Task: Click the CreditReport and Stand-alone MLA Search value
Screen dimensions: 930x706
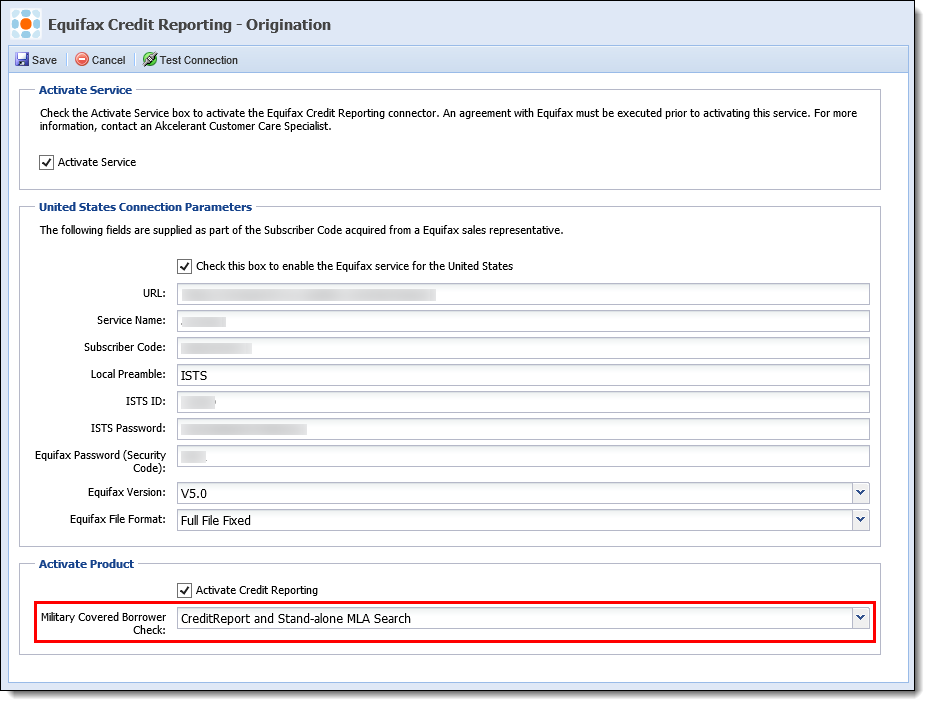Action: pyautogui.click(x=296, y=618)
